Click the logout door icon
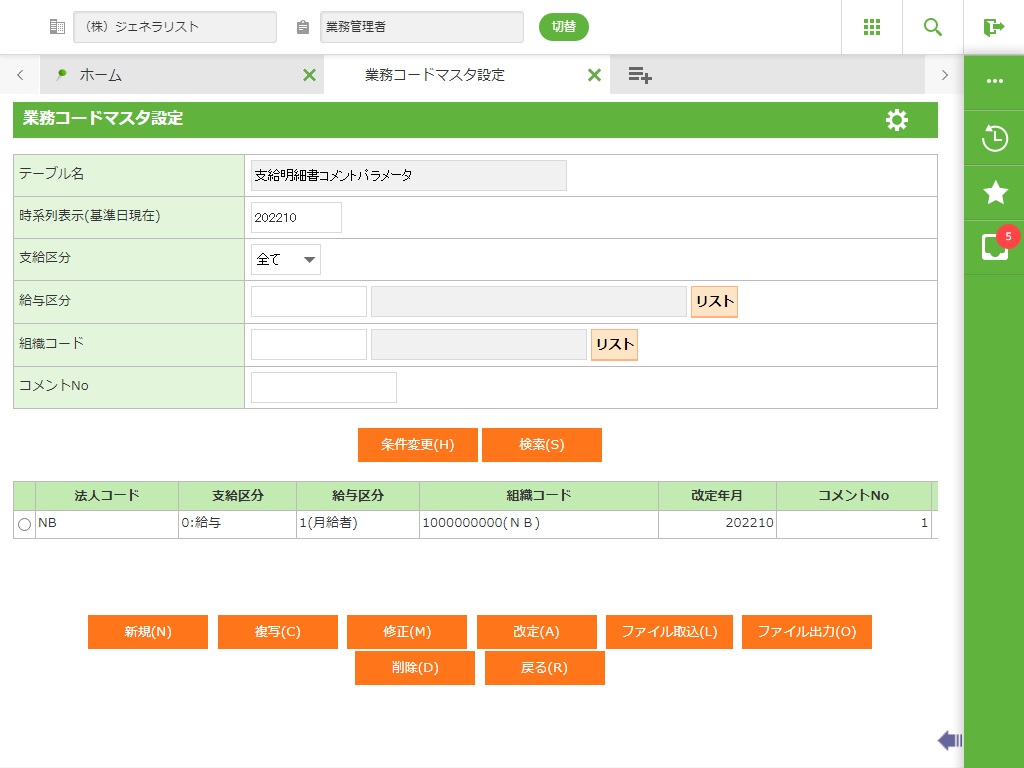The width and height of the screenshot is (1024, 768). [993, 27]
